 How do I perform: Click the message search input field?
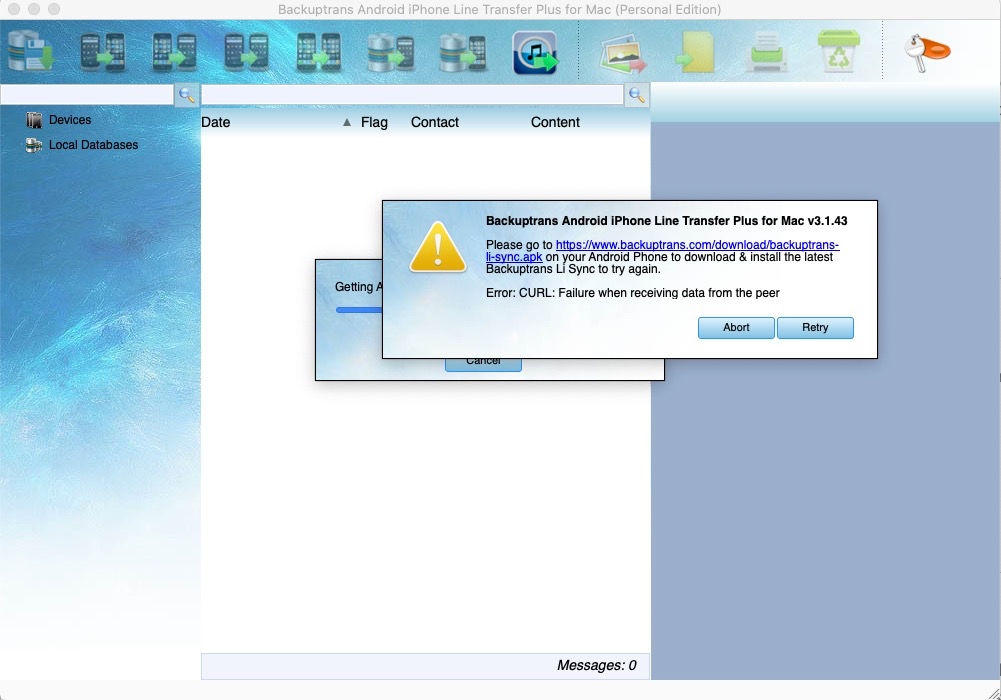tap(412, 94)
